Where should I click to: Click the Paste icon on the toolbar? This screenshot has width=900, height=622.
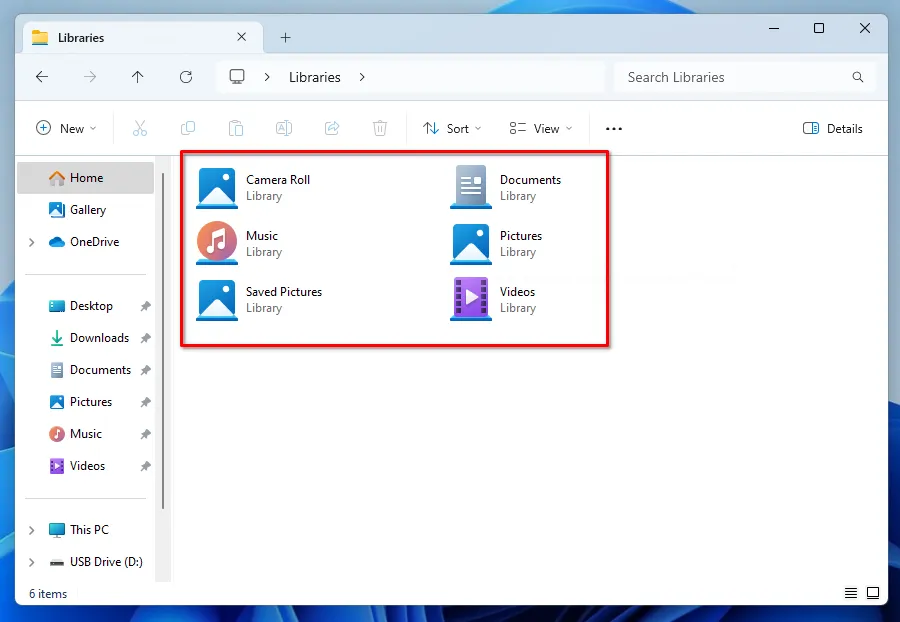[236, 128]
